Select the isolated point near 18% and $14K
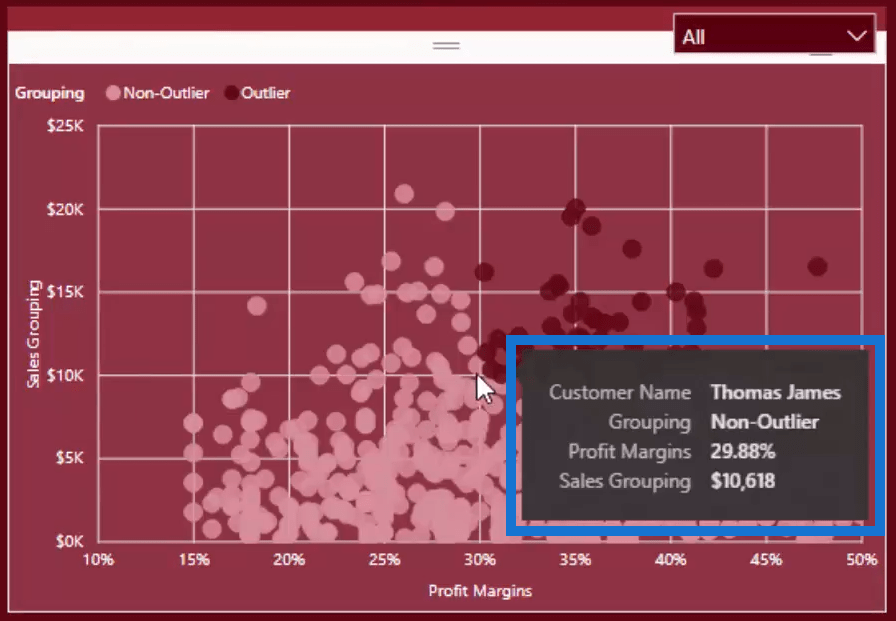Image resolution: width=896 pixels, height=621 pixels. click(x=257, y=306)
